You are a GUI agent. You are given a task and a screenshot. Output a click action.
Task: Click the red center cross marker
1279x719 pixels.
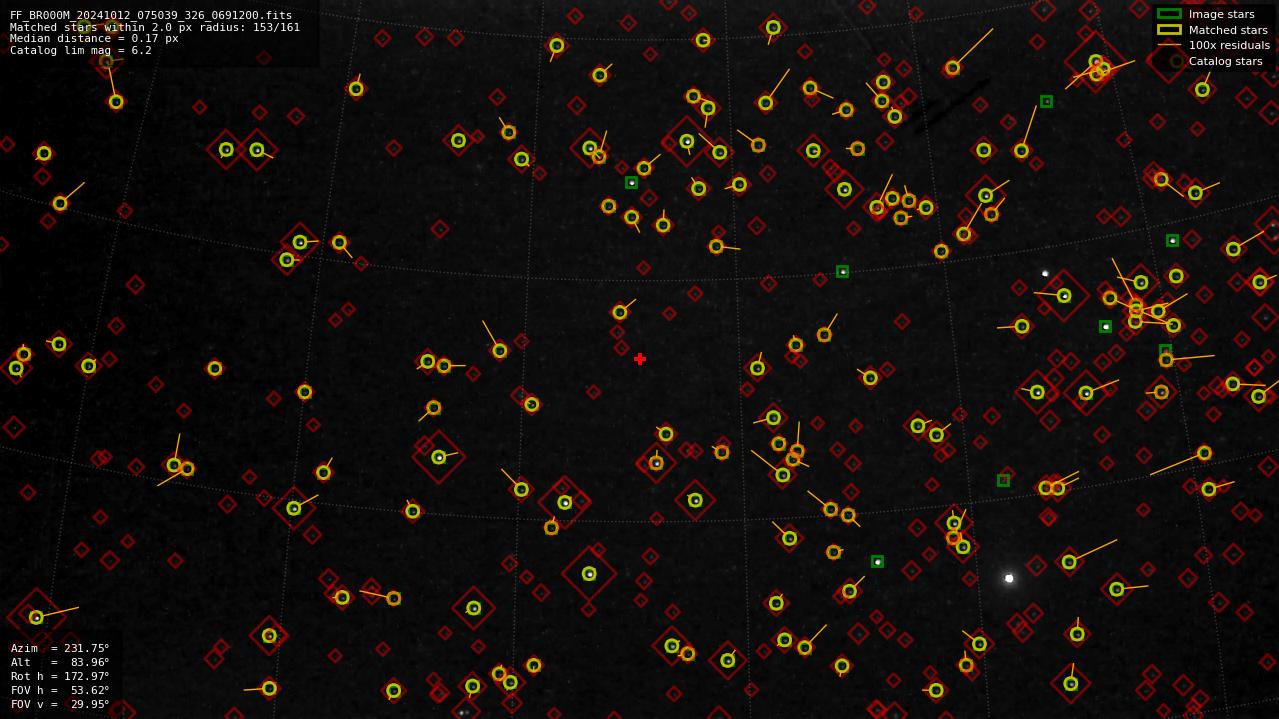pos(640,359)
